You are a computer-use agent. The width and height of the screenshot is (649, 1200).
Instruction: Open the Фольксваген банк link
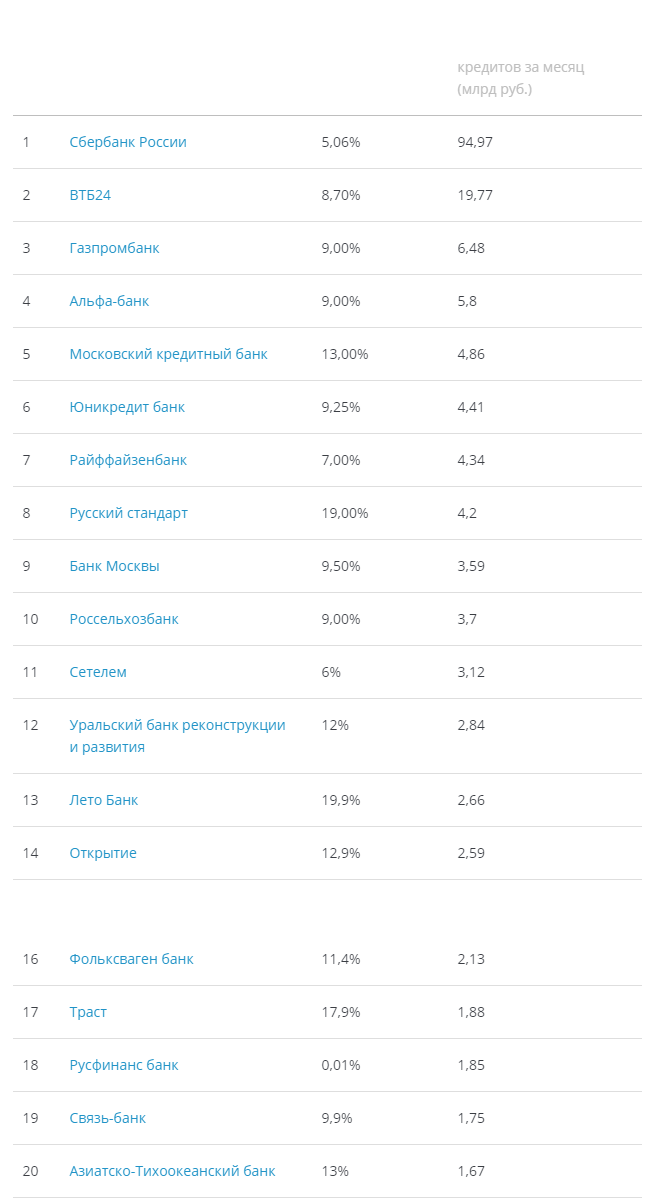[x=131, y=959]
